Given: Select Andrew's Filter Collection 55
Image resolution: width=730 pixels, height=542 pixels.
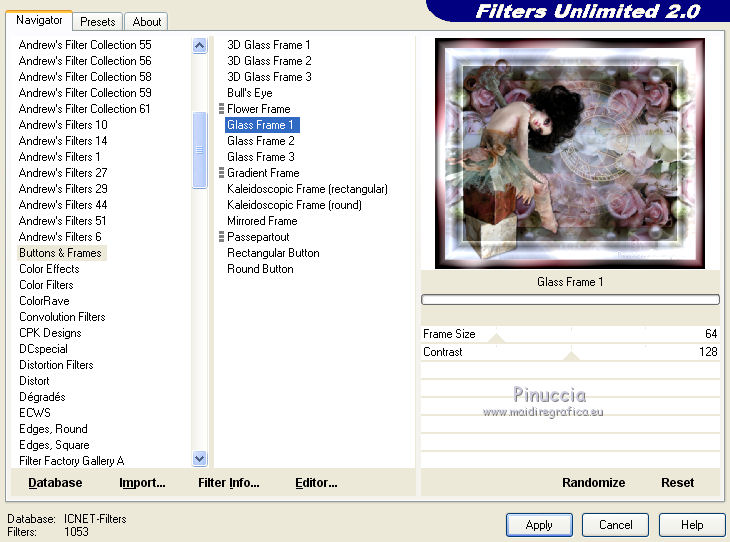Looking at the screenshot, I should point(85,45).
